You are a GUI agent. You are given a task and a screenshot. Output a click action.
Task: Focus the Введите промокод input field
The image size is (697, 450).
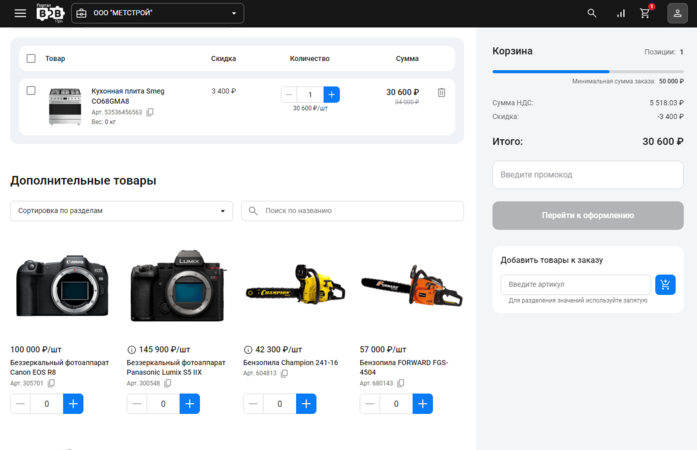coord(588,175)
